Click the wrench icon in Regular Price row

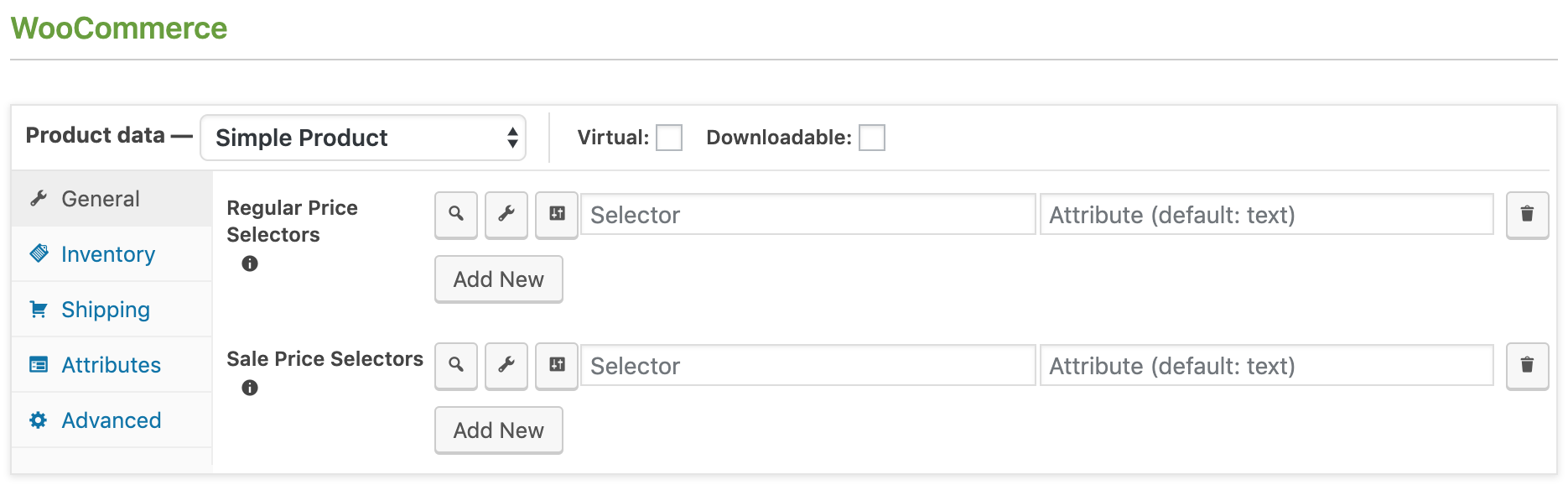506,215
